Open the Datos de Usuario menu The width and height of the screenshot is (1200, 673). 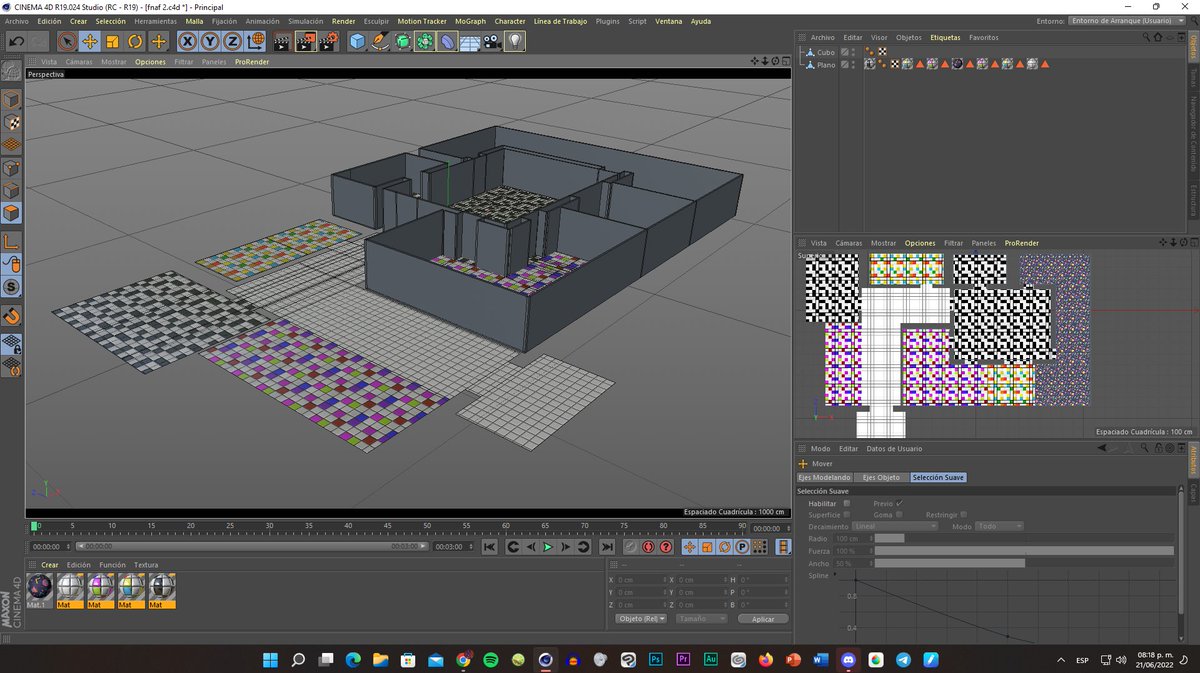[894, 449]
